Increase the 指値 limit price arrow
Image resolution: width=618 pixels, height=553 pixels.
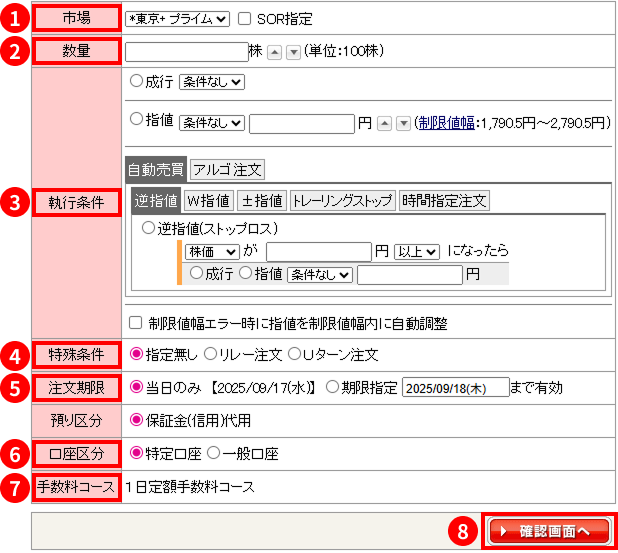(385, 123)
